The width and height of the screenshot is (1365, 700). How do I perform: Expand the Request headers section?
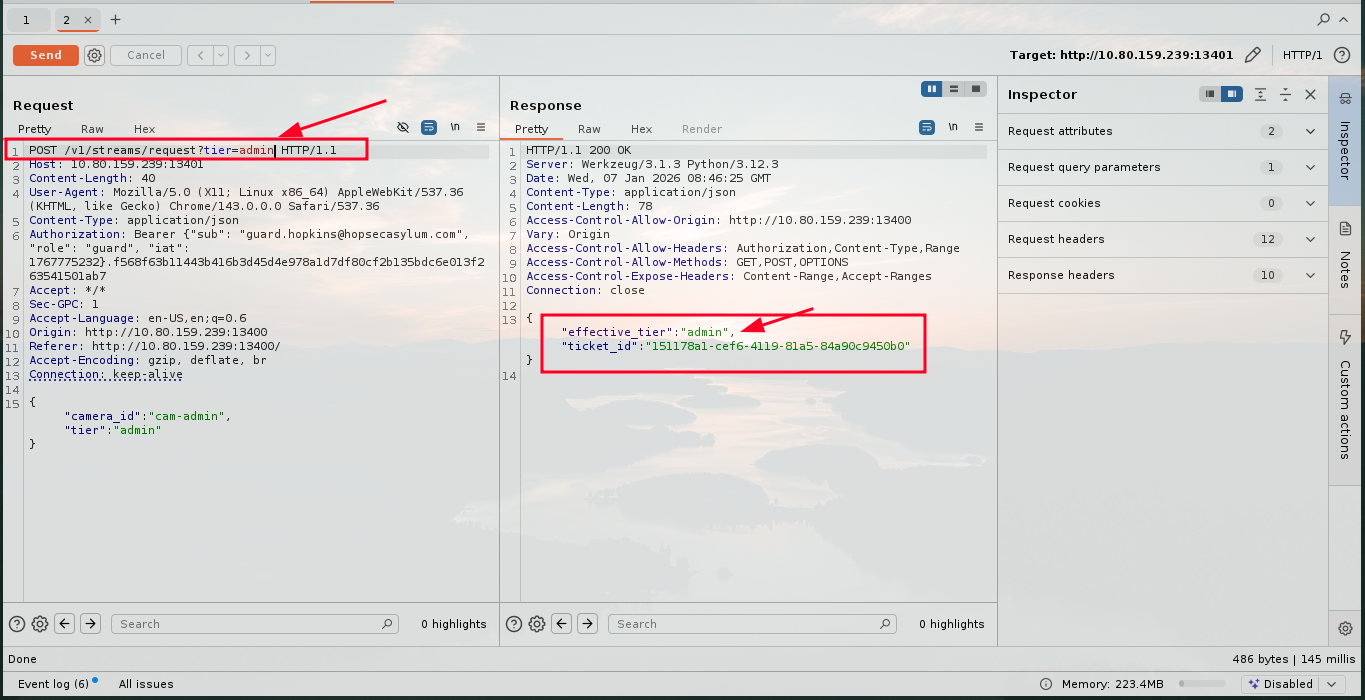[x=1310, y=239]
